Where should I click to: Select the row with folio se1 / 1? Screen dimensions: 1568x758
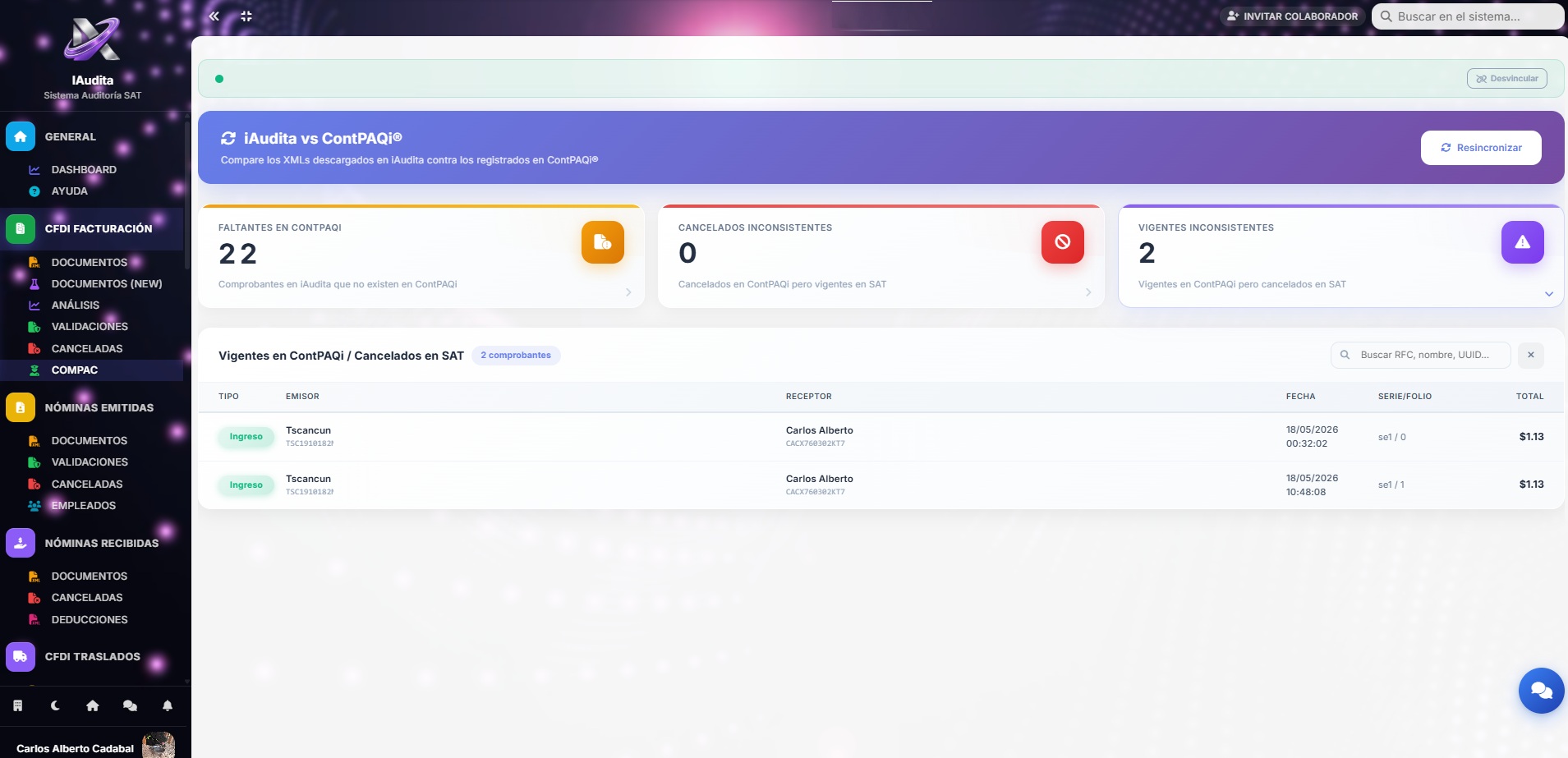pyautogui.click(x=881, y=485)
